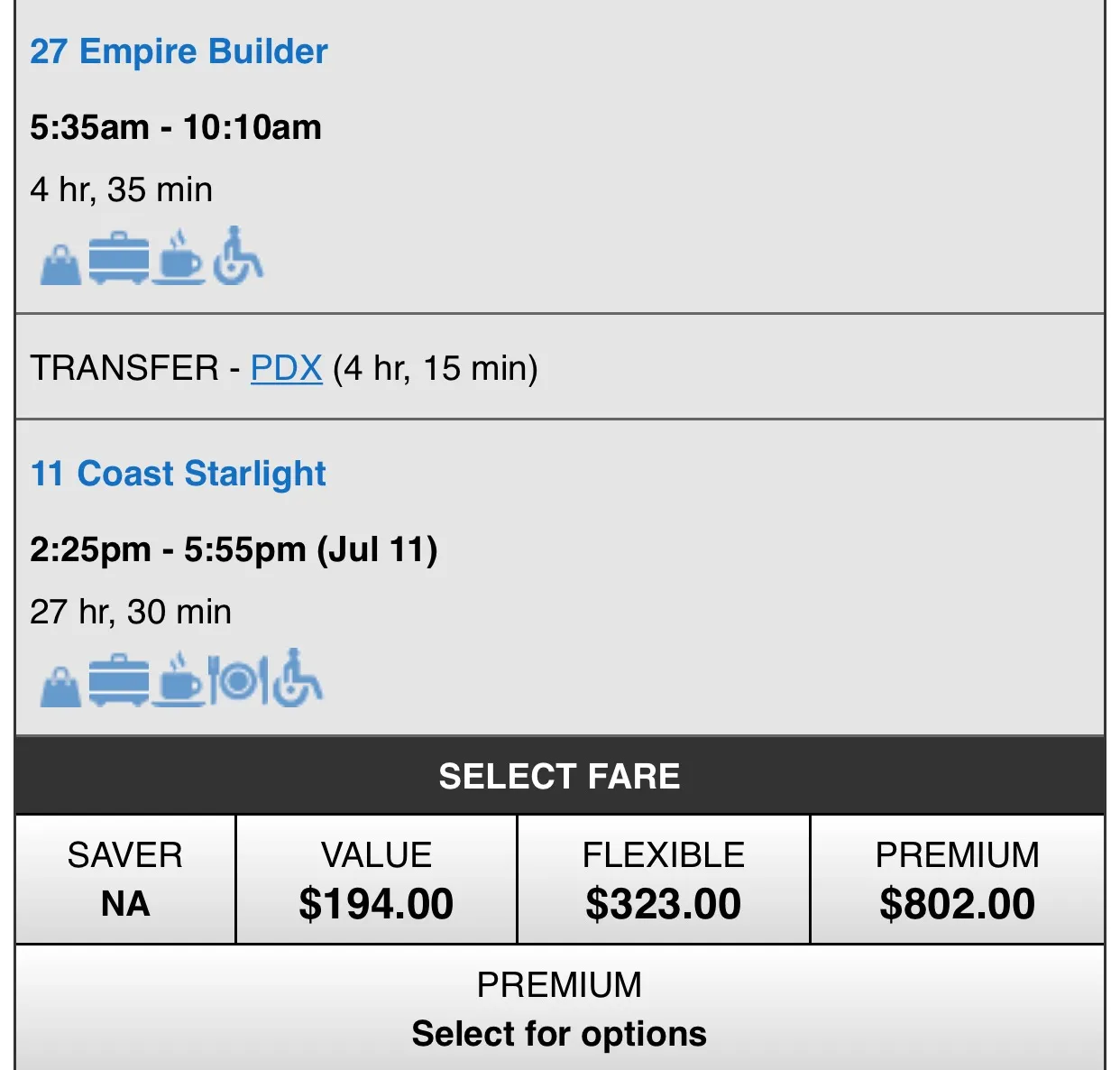Click the SELECT FARE header bar
1120x1070 pixels.
[x=560, y=776]
